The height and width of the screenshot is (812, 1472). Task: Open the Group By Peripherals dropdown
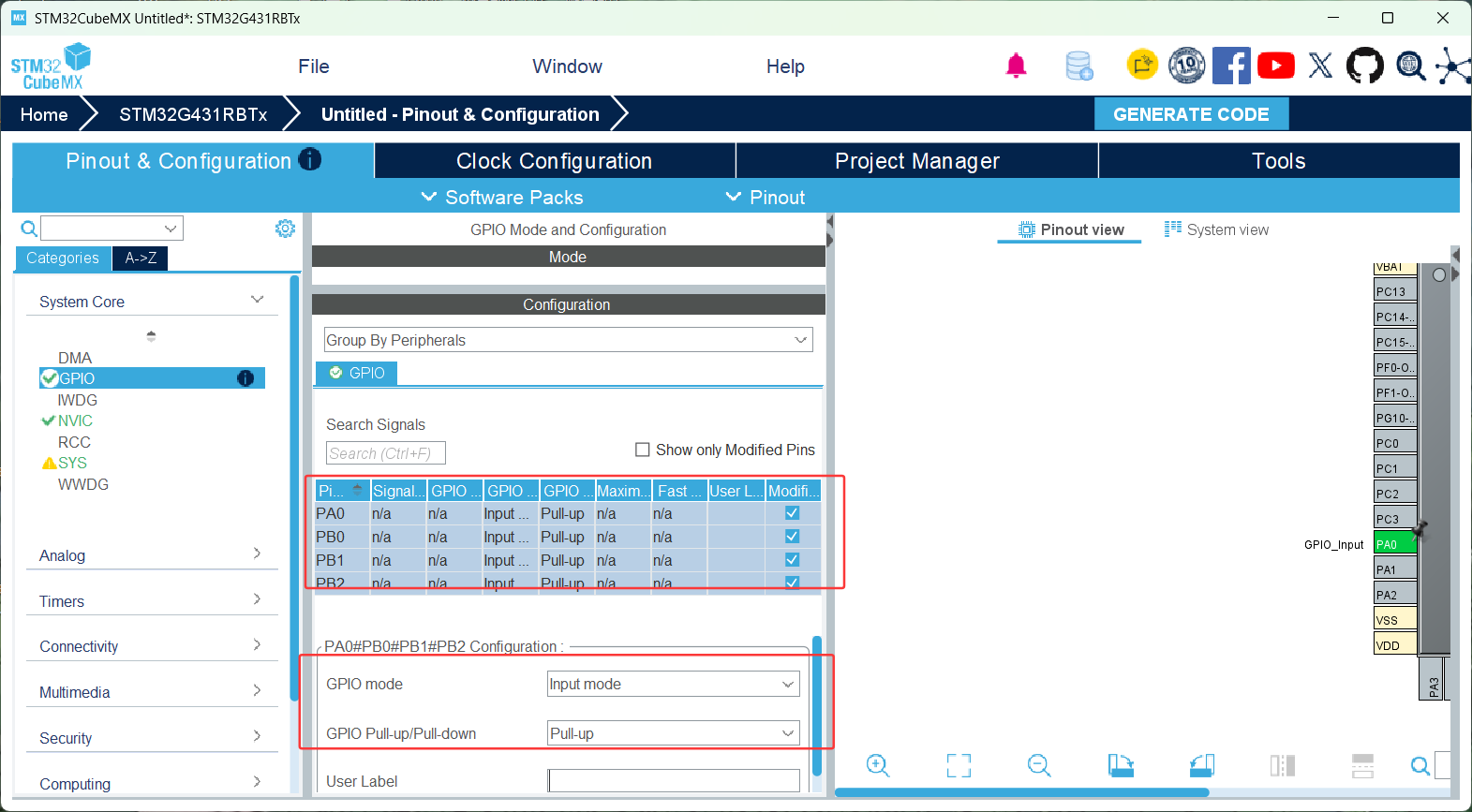[x=568, y=340]
